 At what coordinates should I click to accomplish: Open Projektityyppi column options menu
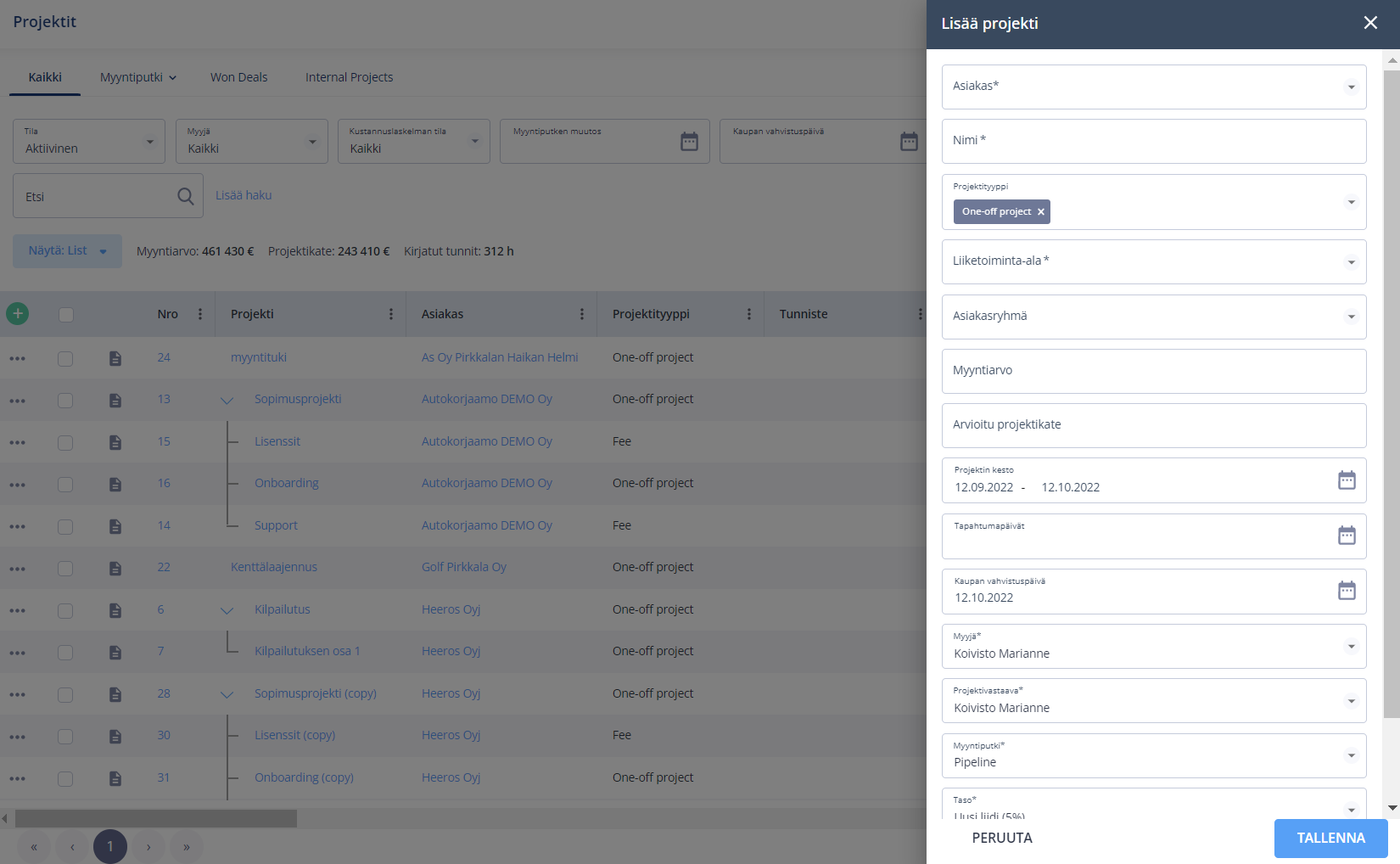pyautogui.click(x=749, y=314)
